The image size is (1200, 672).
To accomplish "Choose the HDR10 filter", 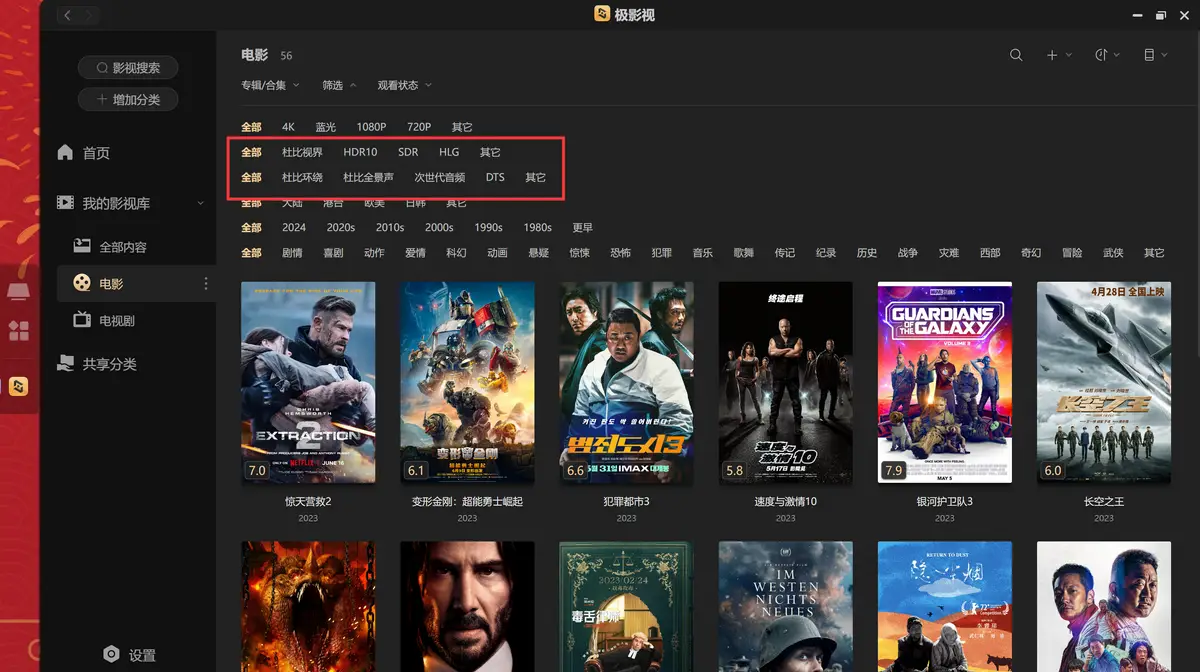I will pyautogui.click(x=360, y=152).
